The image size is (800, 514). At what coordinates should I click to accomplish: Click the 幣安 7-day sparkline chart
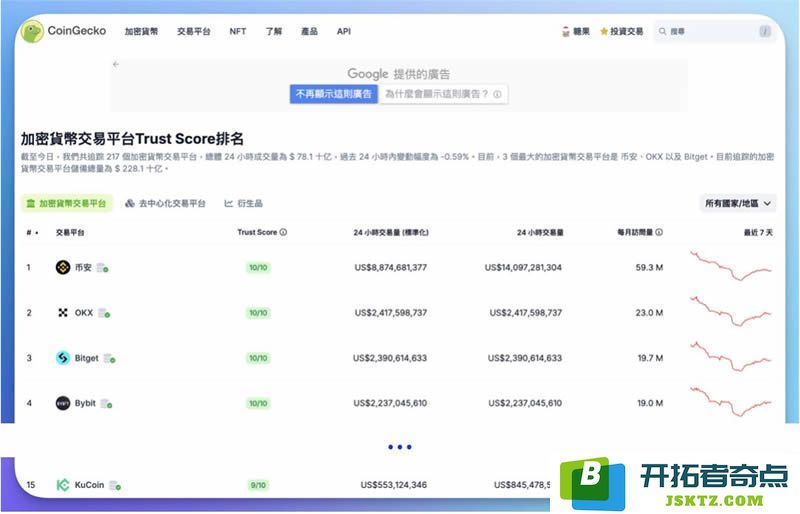pos(731,265)
